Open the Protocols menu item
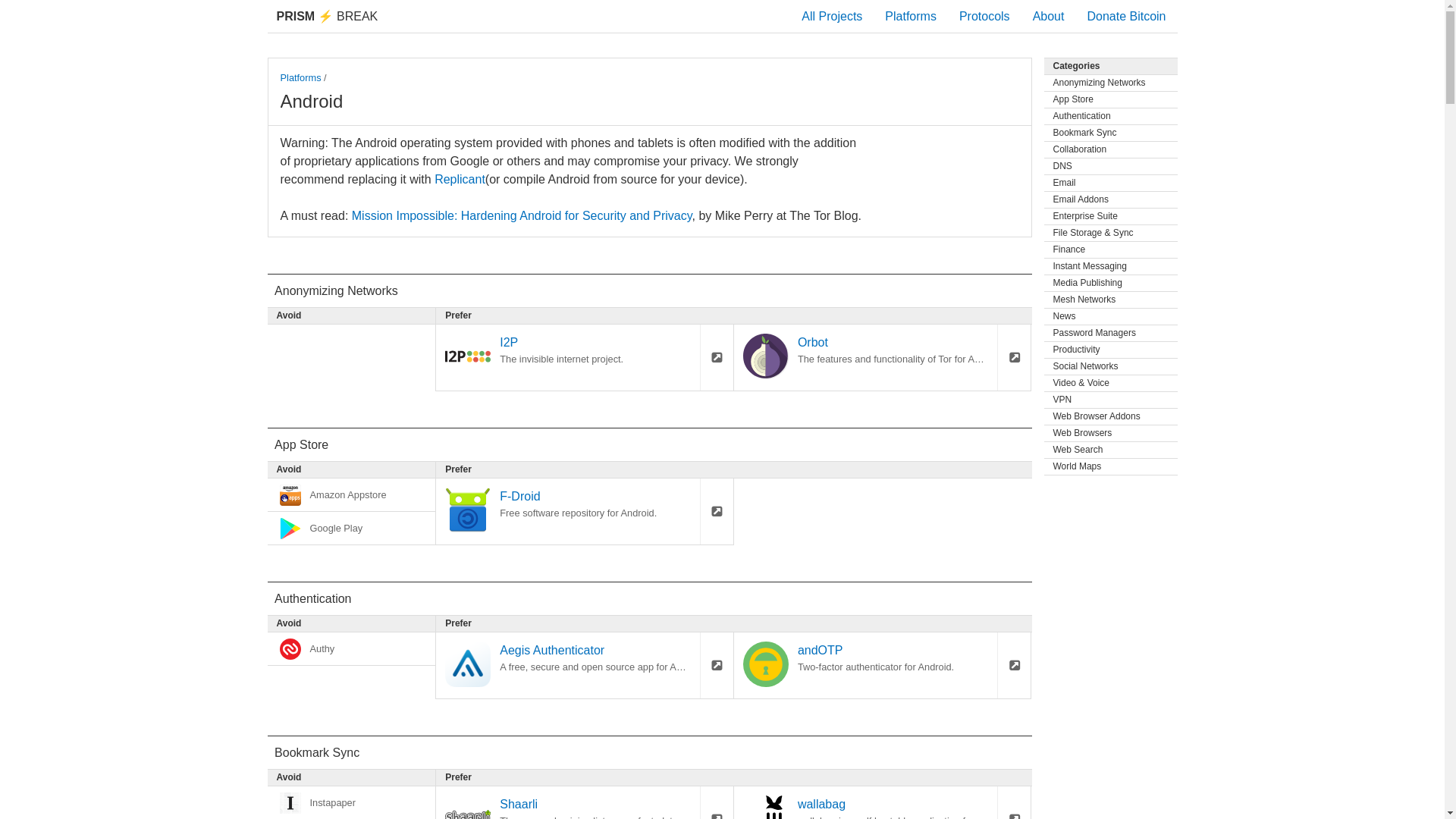The image size is (1456, 819). 984,16
